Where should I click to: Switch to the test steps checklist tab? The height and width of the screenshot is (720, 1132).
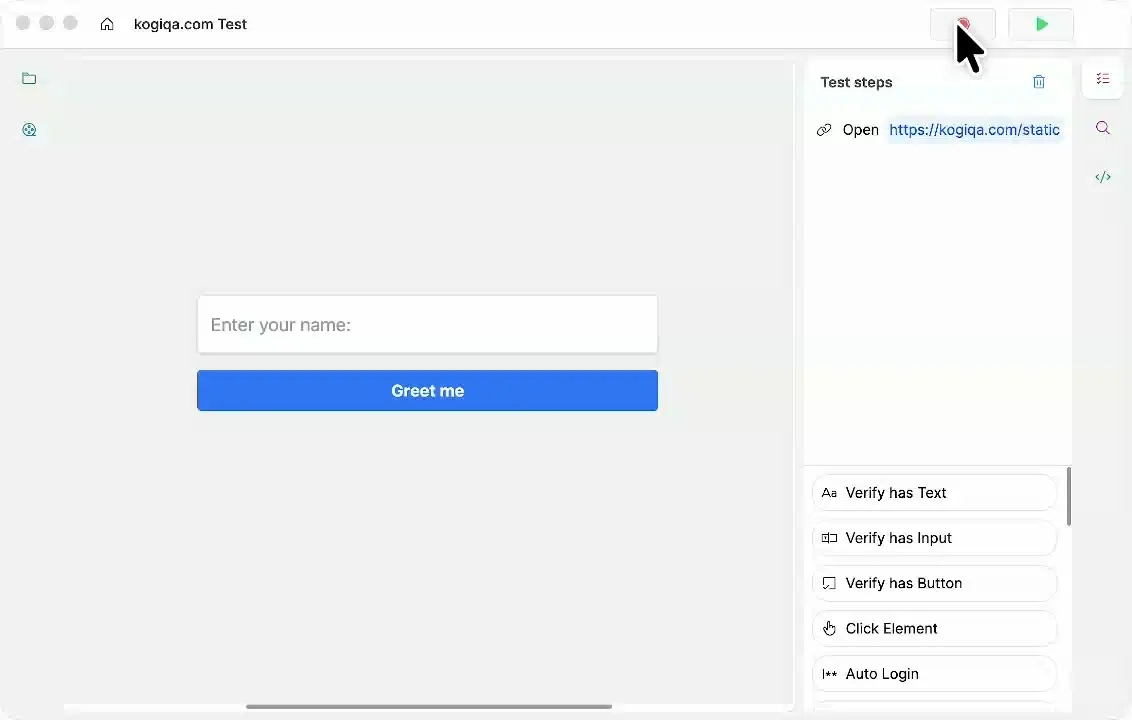pos(1103,79)
